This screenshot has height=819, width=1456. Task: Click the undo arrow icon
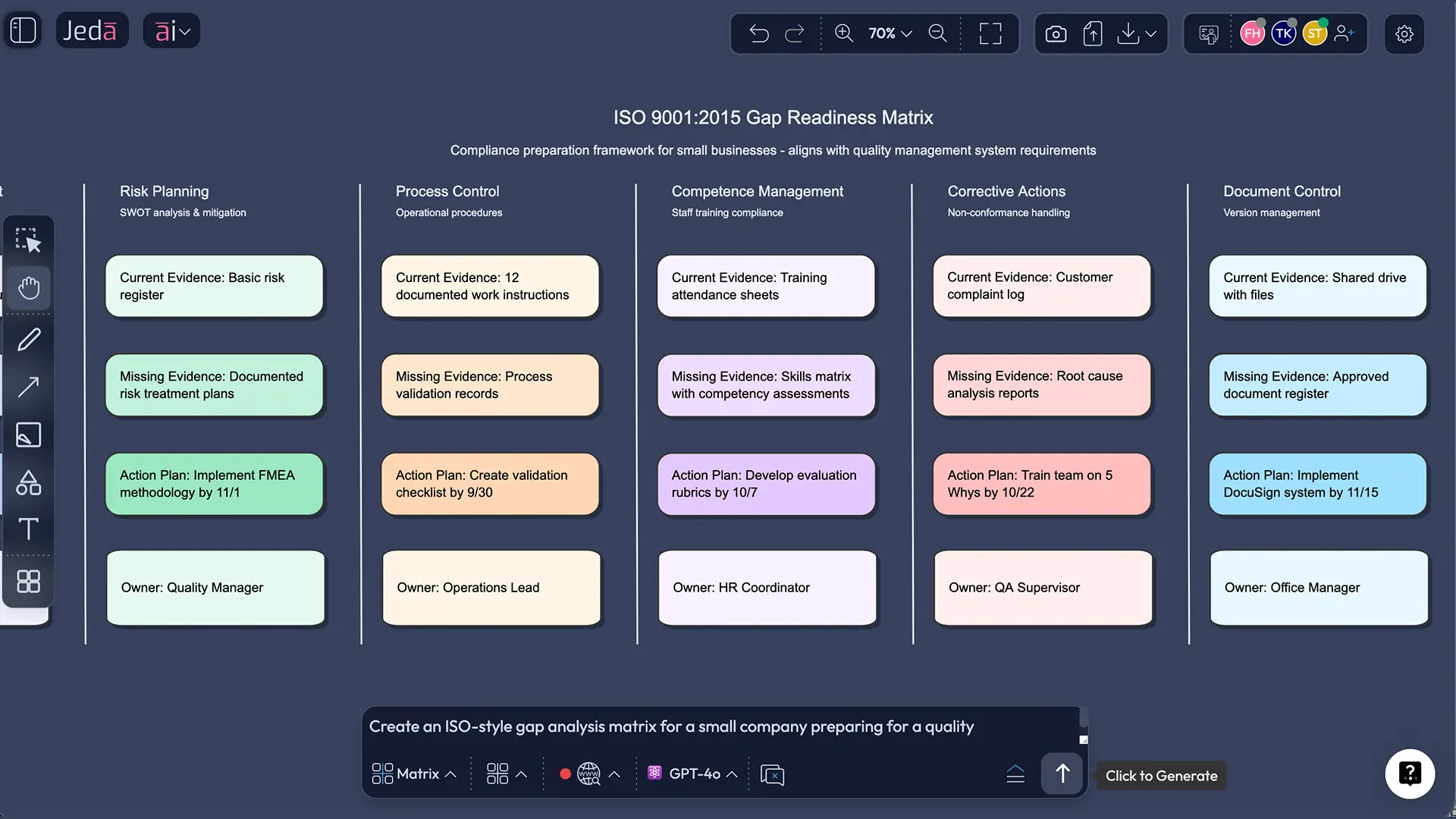coord(759,33)
